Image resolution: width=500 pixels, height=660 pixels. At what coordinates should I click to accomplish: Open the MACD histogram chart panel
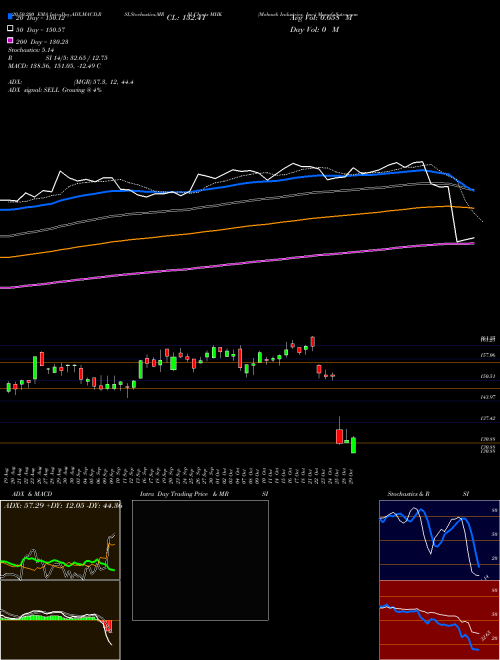point(60,620)
